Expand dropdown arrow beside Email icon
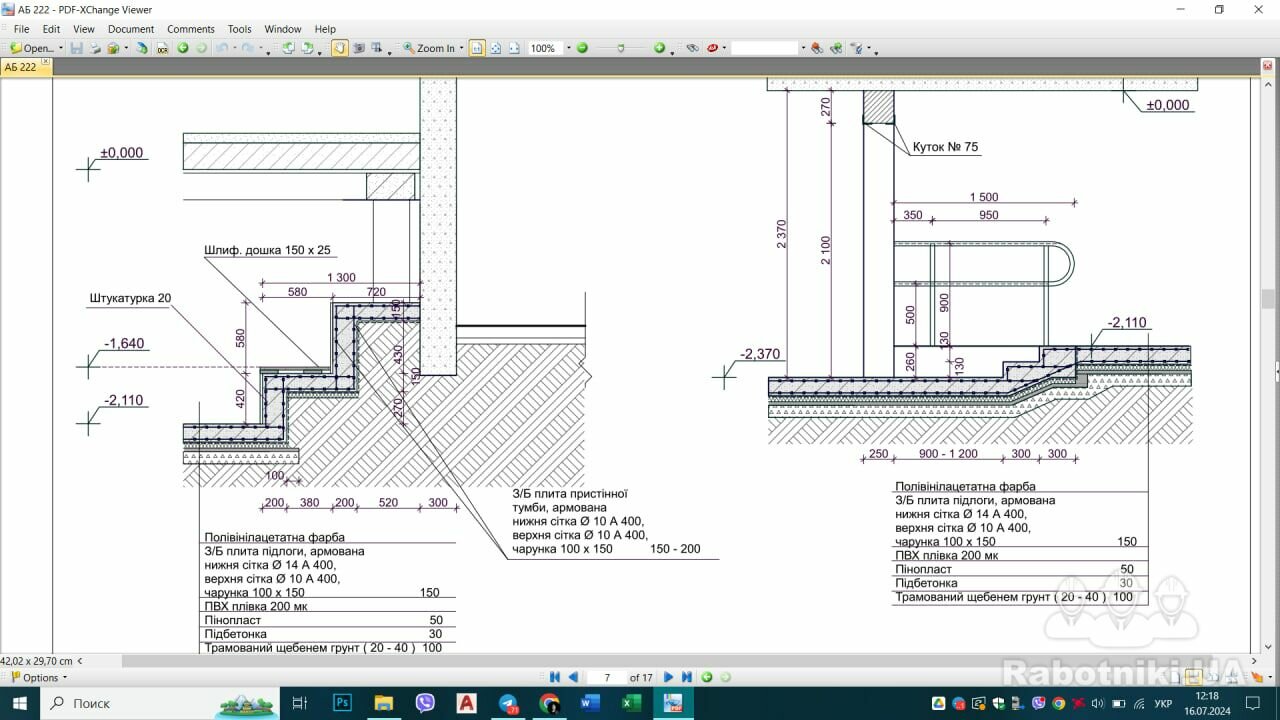The image size is (1280, 720). 126,48
